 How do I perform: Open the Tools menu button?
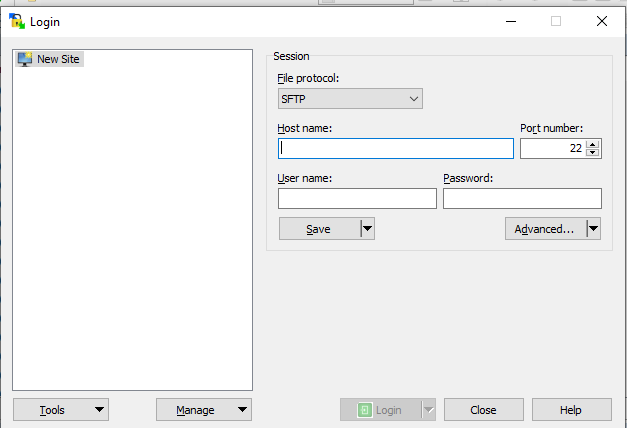61,410
